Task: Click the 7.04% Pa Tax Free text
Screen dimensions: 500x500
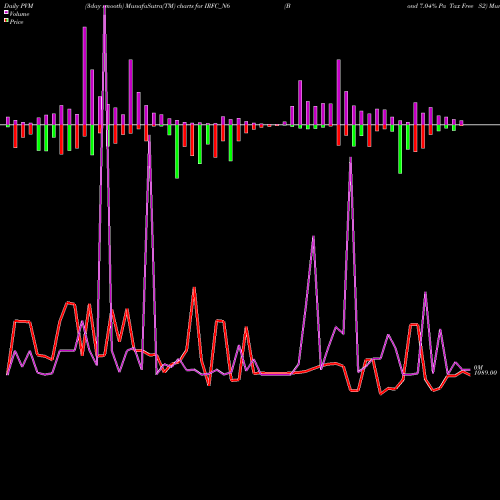Action: tap(447, 6)
